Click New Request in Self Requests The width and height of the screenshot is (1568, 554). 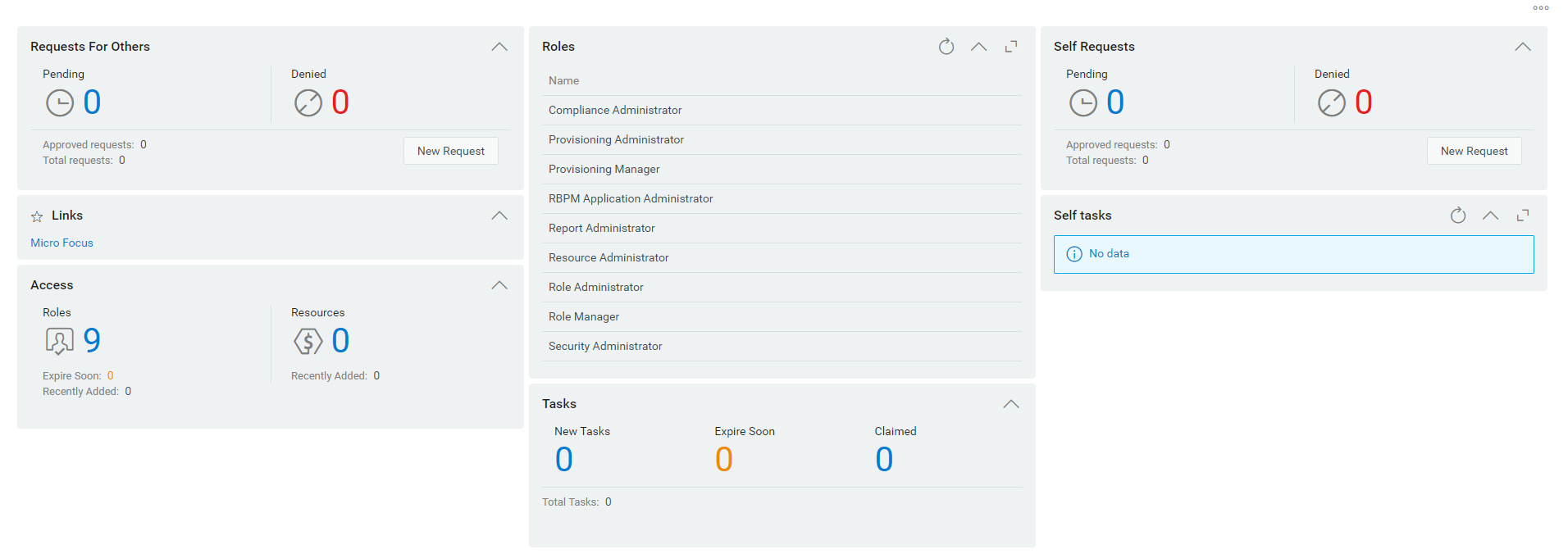coord(1475,151)
